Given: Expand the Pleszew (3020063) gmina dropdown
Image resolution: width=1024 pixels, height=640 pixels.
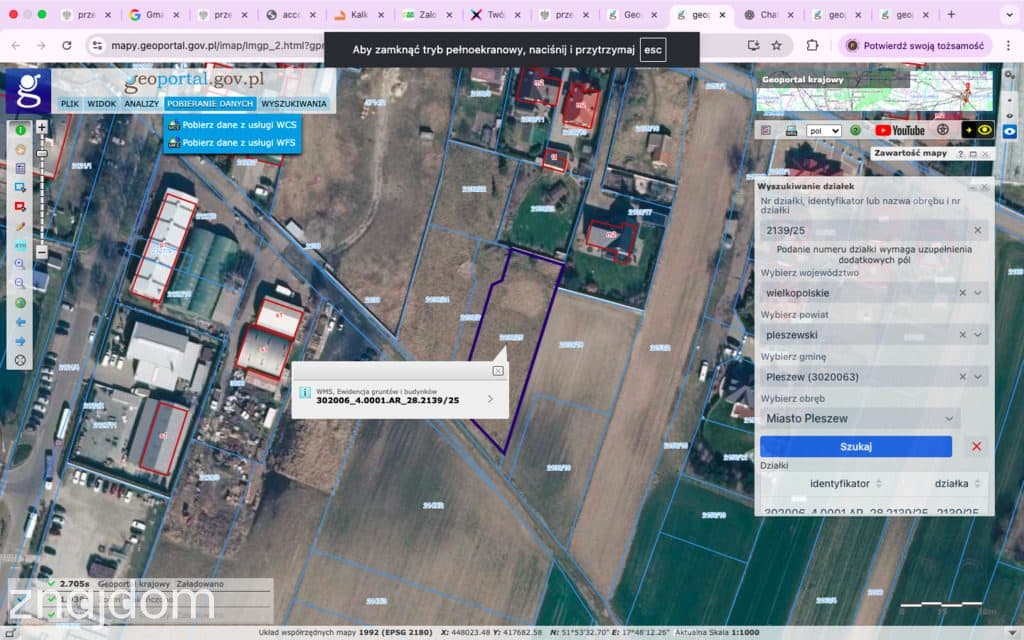Looking at the screenshot, I should [978, 376].
